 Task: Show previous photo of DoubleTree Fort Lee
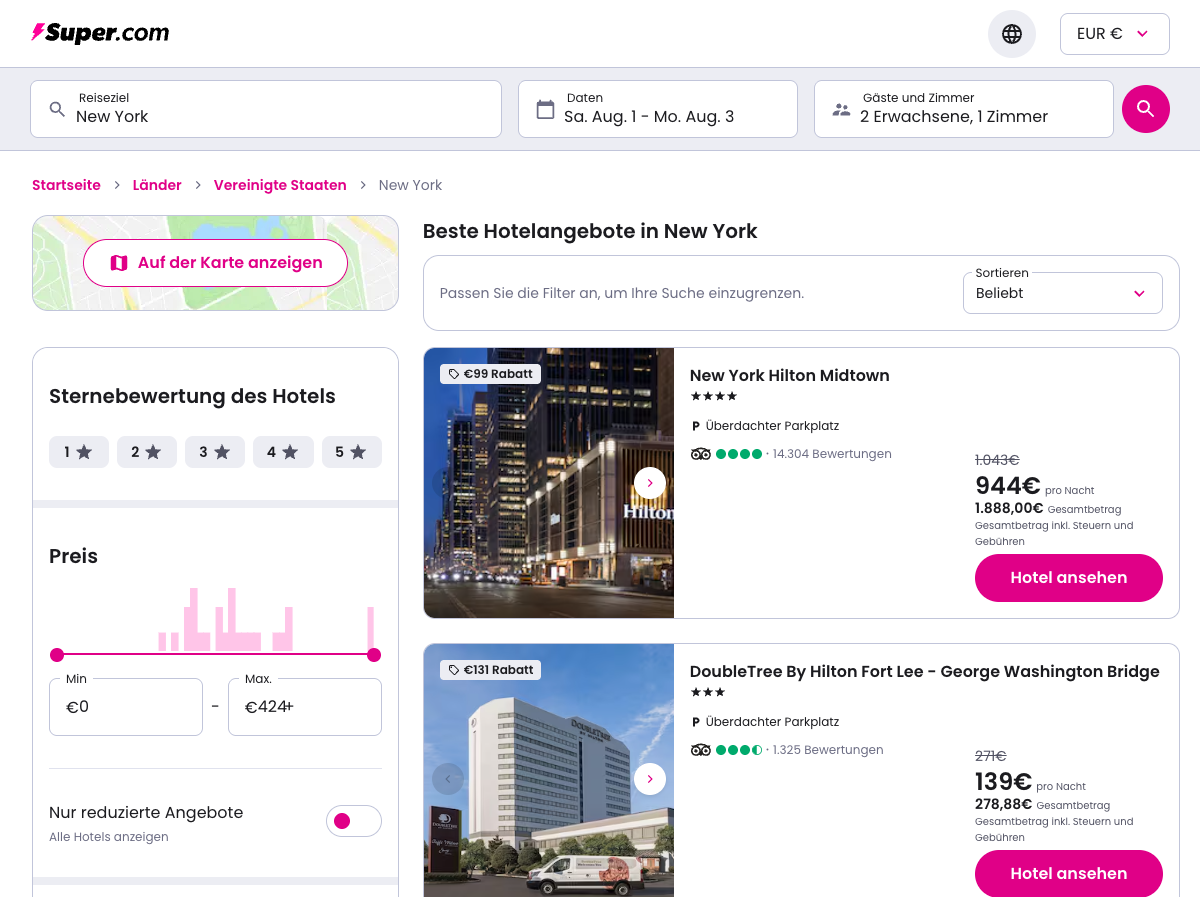pyautogui.click(x=448, y=779)
